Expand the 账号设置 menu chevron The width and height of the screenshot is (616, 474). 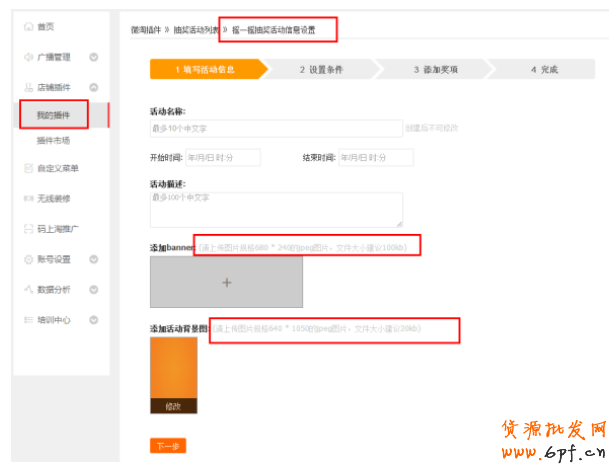(93, 259)
